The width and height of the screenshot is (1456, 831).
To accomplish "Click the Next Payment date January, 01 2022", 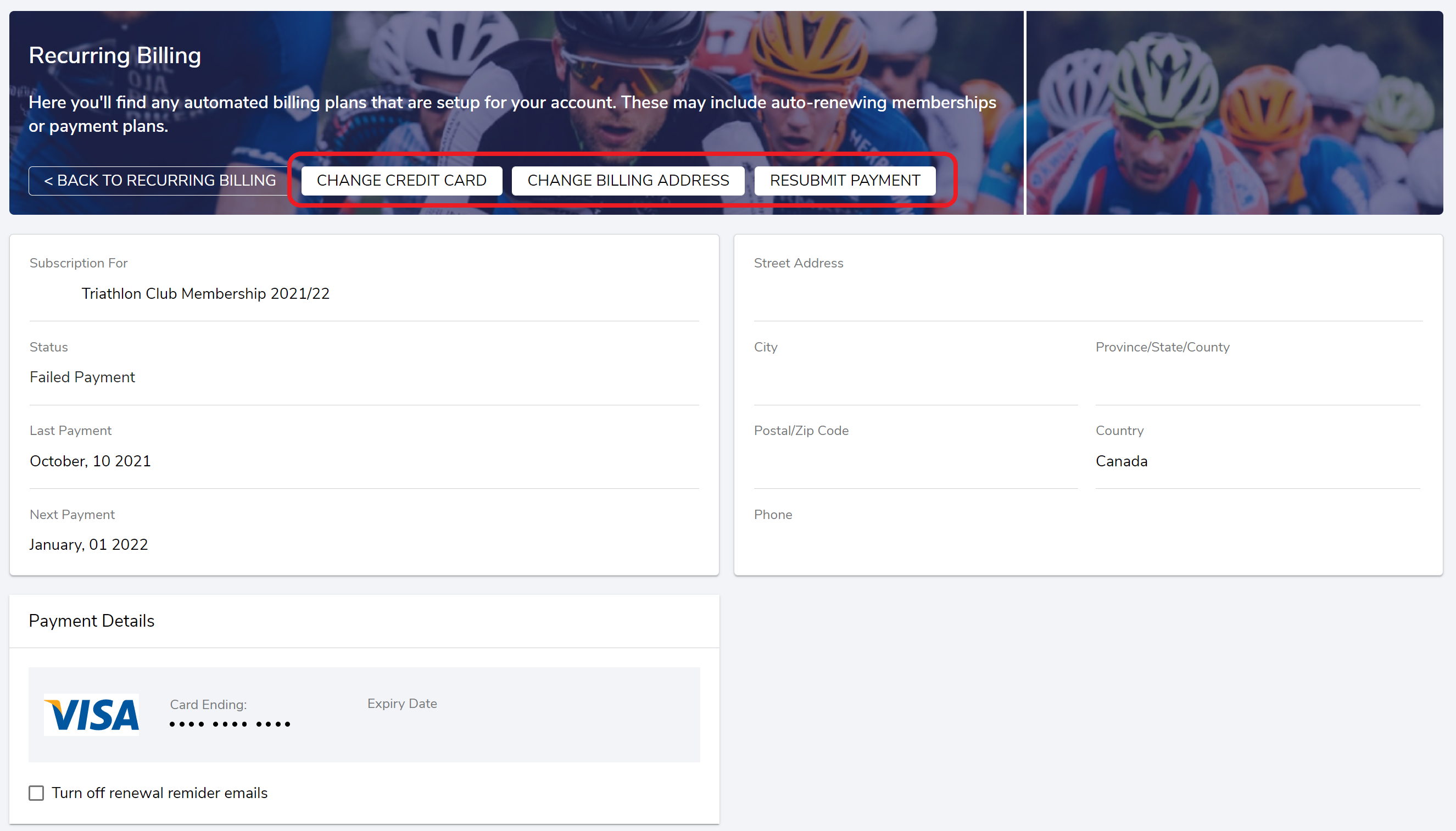I will pos(88,544).
